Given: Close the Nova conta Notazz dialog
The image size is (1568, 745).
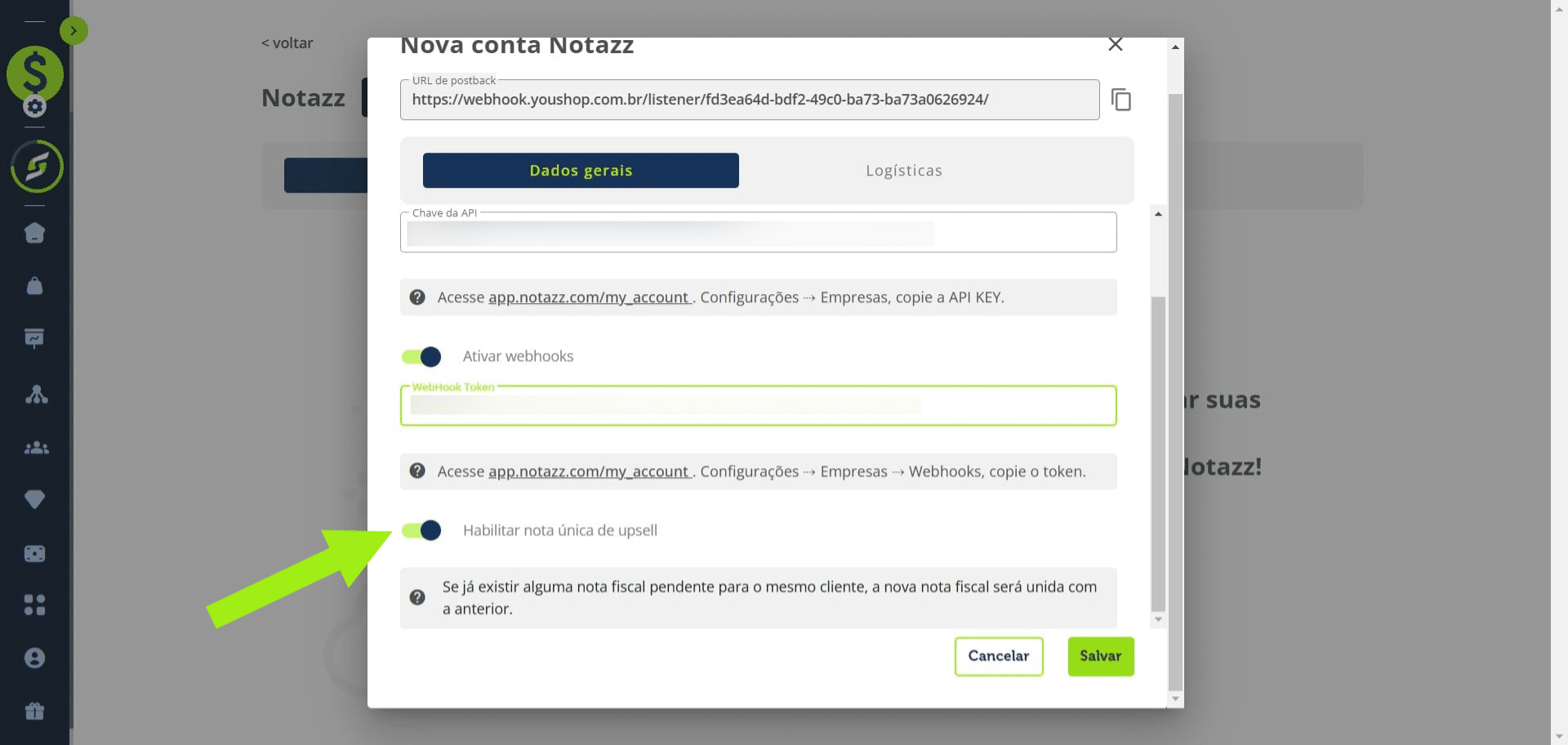Looking at the screenshot, I should pos(1116,45).
